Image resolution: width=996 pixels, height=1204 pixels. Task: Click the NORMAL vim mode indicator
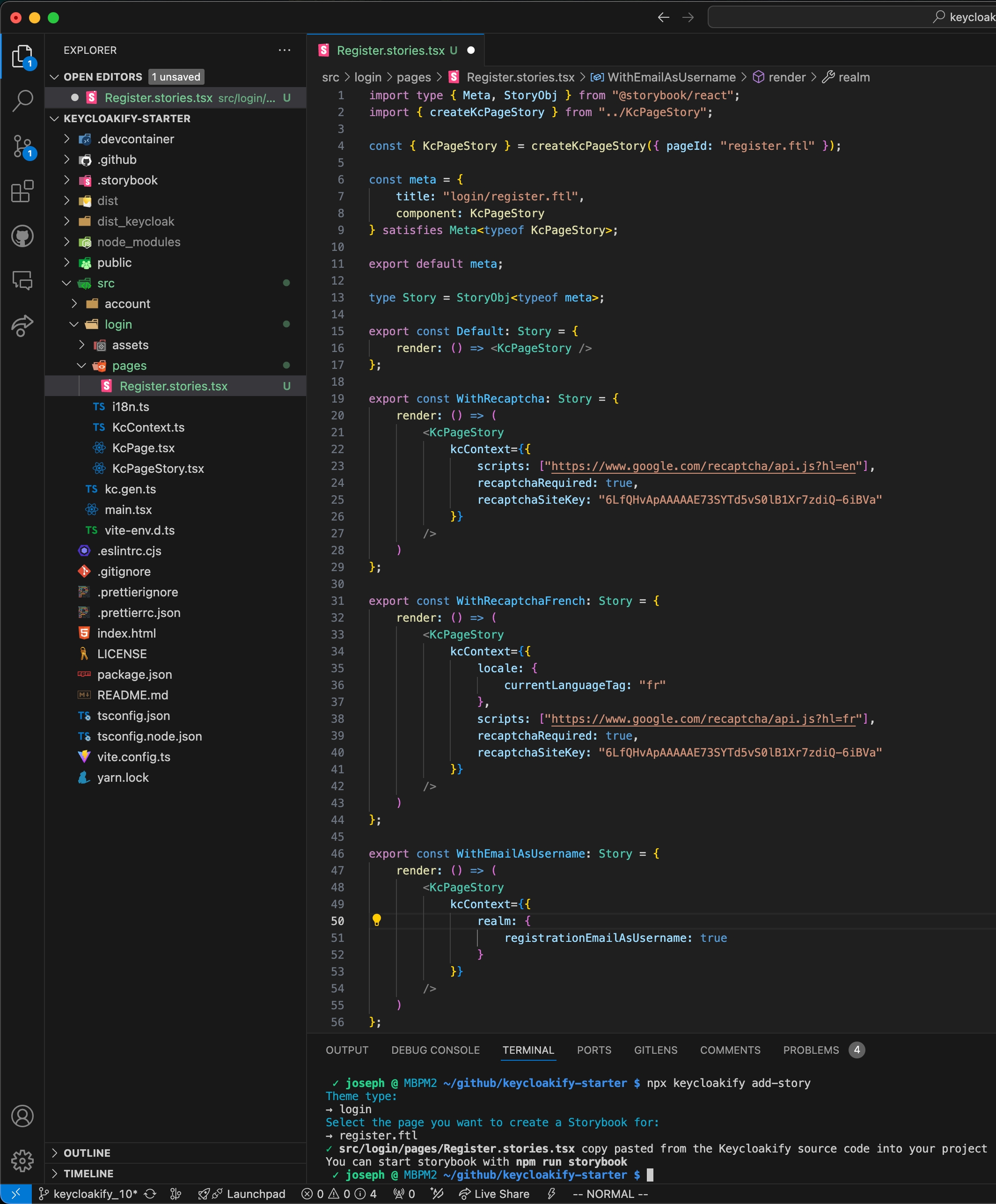pyautogui.click(x=610, y=1194)
